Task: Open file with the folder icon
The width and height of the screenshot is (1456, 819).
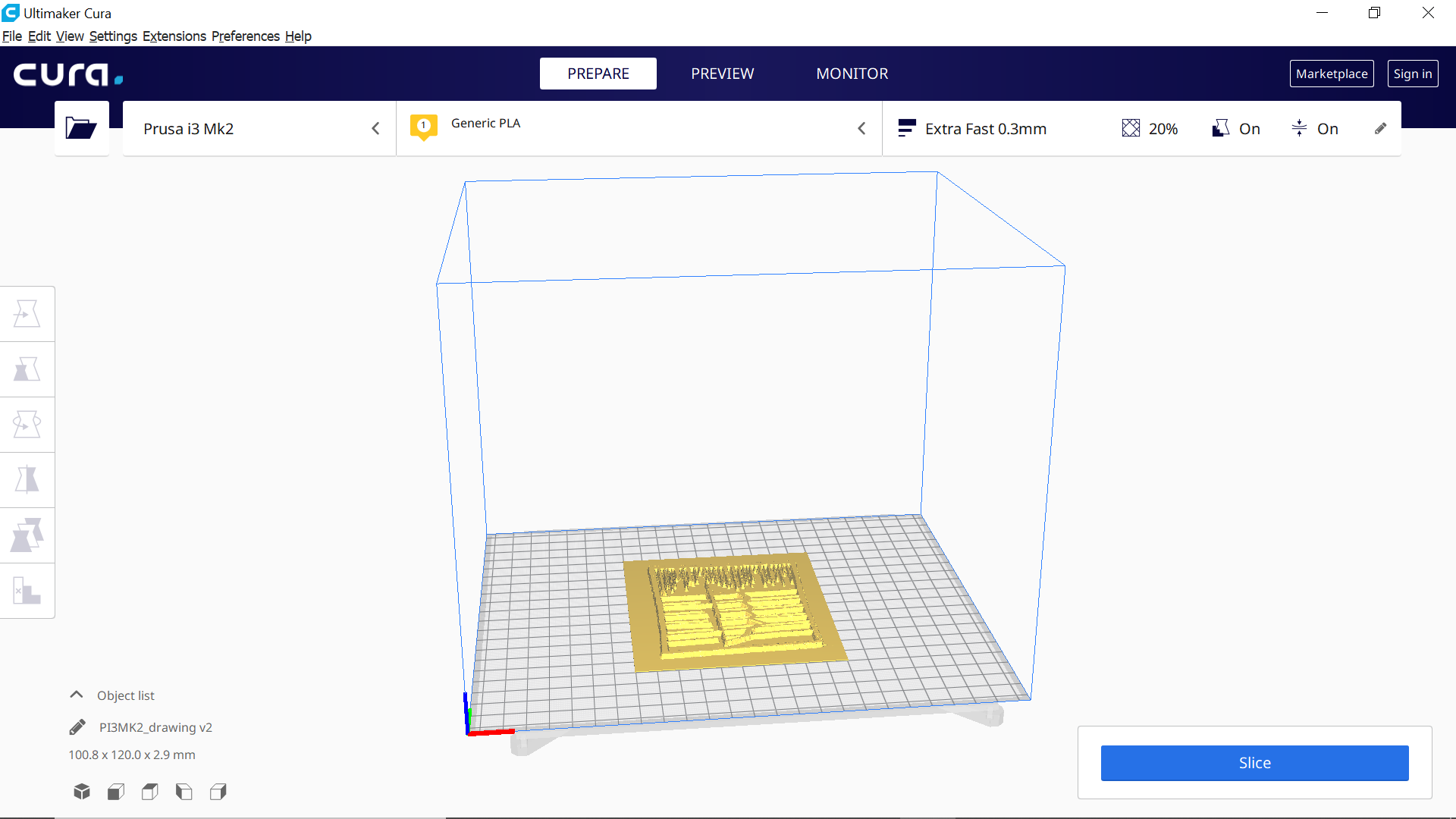Action: (81, 128)
